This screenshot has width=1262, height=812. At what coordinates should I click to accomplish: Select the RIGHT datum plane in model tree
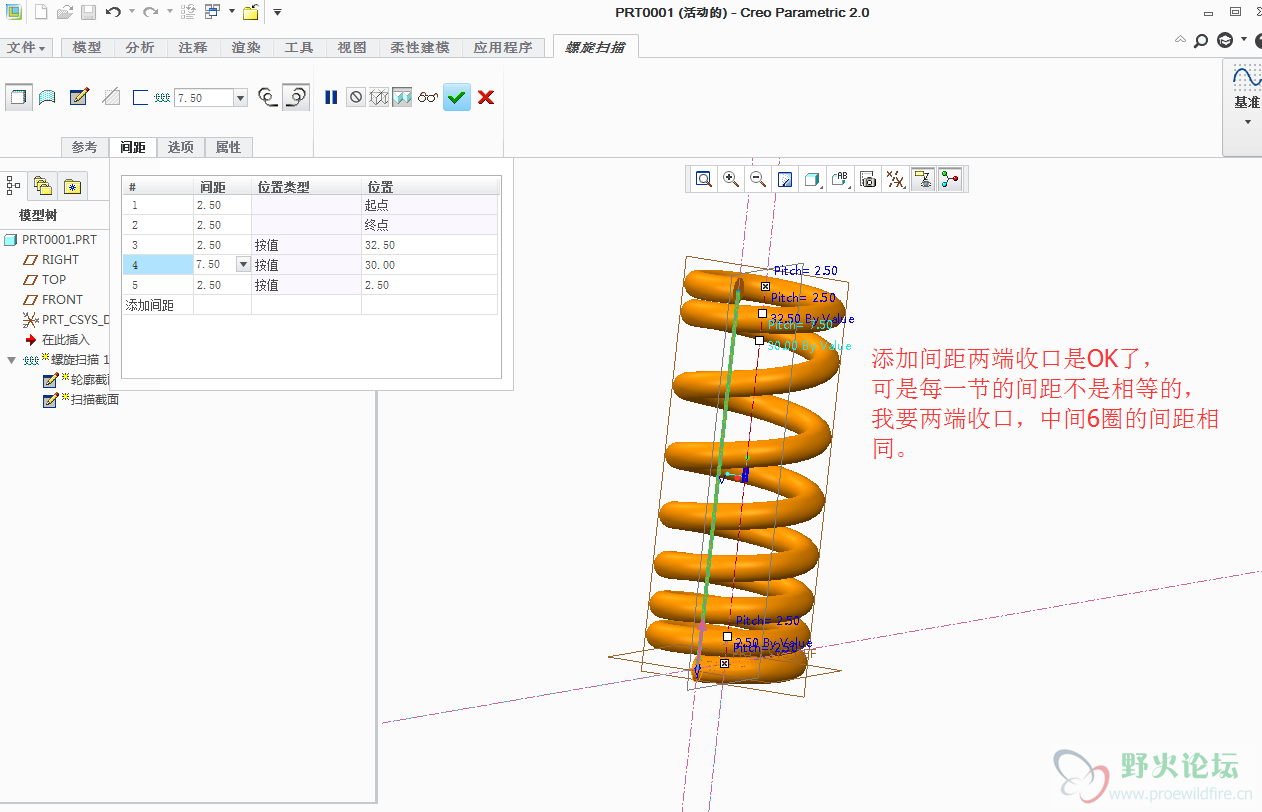pos(60,260)
